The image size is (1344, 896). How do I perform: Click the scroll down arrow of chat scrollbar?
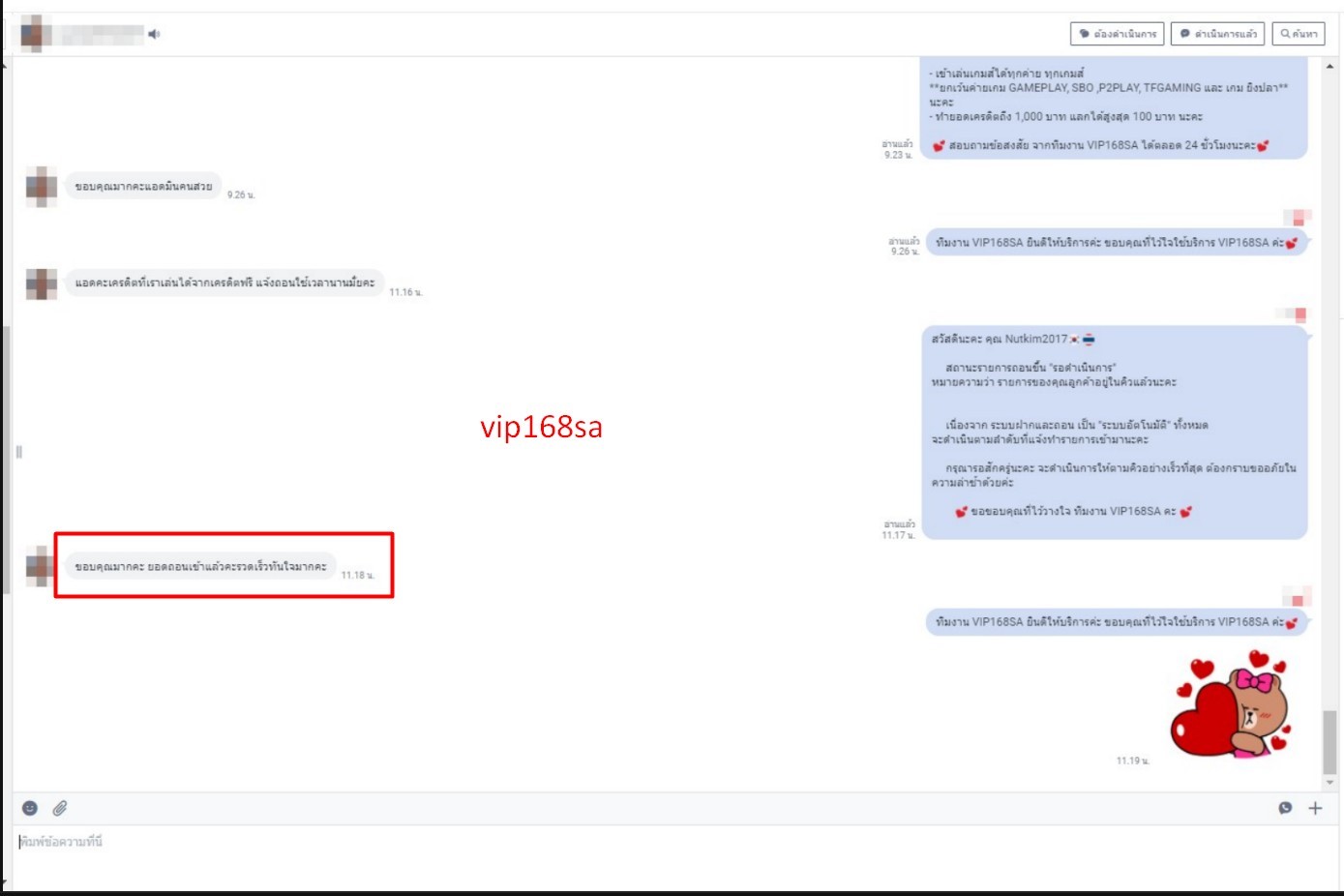tap(1329, 782)
